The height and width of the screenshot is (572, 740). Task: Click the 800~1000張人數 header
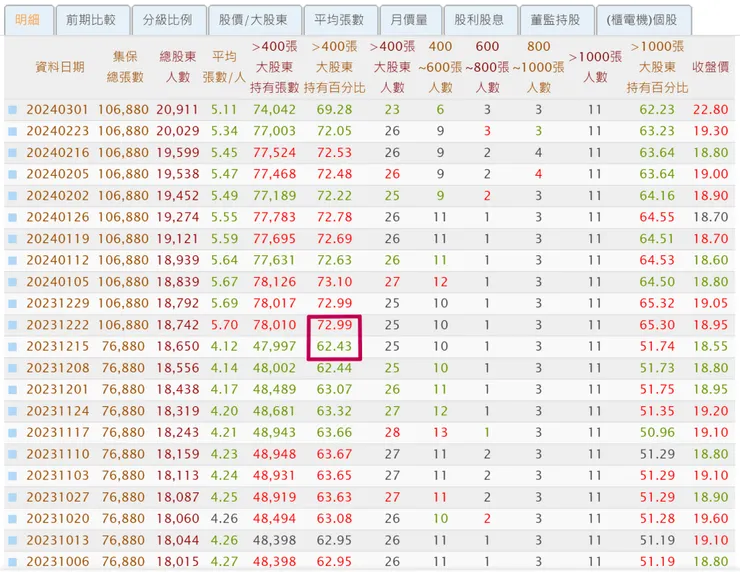[x=538, y=67]
